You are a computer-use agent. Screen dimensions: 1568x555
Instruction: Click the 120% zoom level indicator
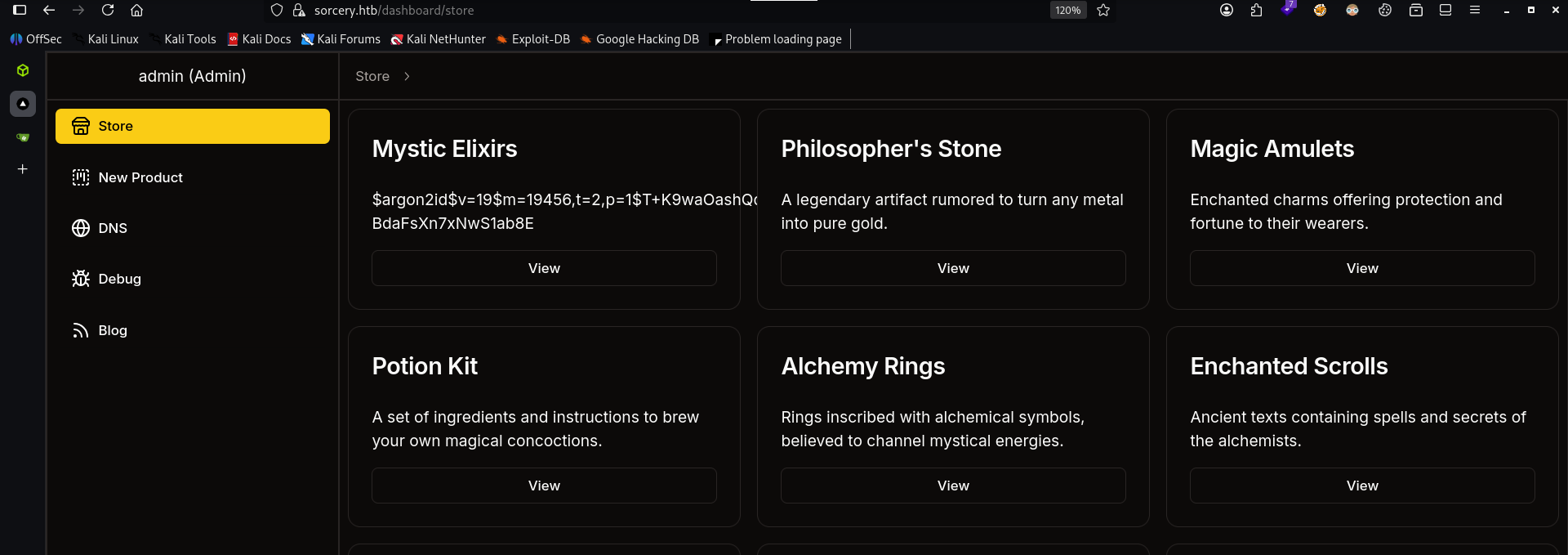coord(1067,10)
